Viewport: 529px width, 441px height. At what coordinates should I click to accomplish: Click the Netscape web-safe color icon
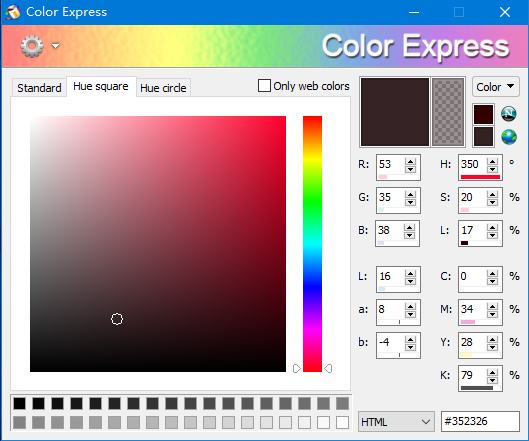tap(508, 114)
